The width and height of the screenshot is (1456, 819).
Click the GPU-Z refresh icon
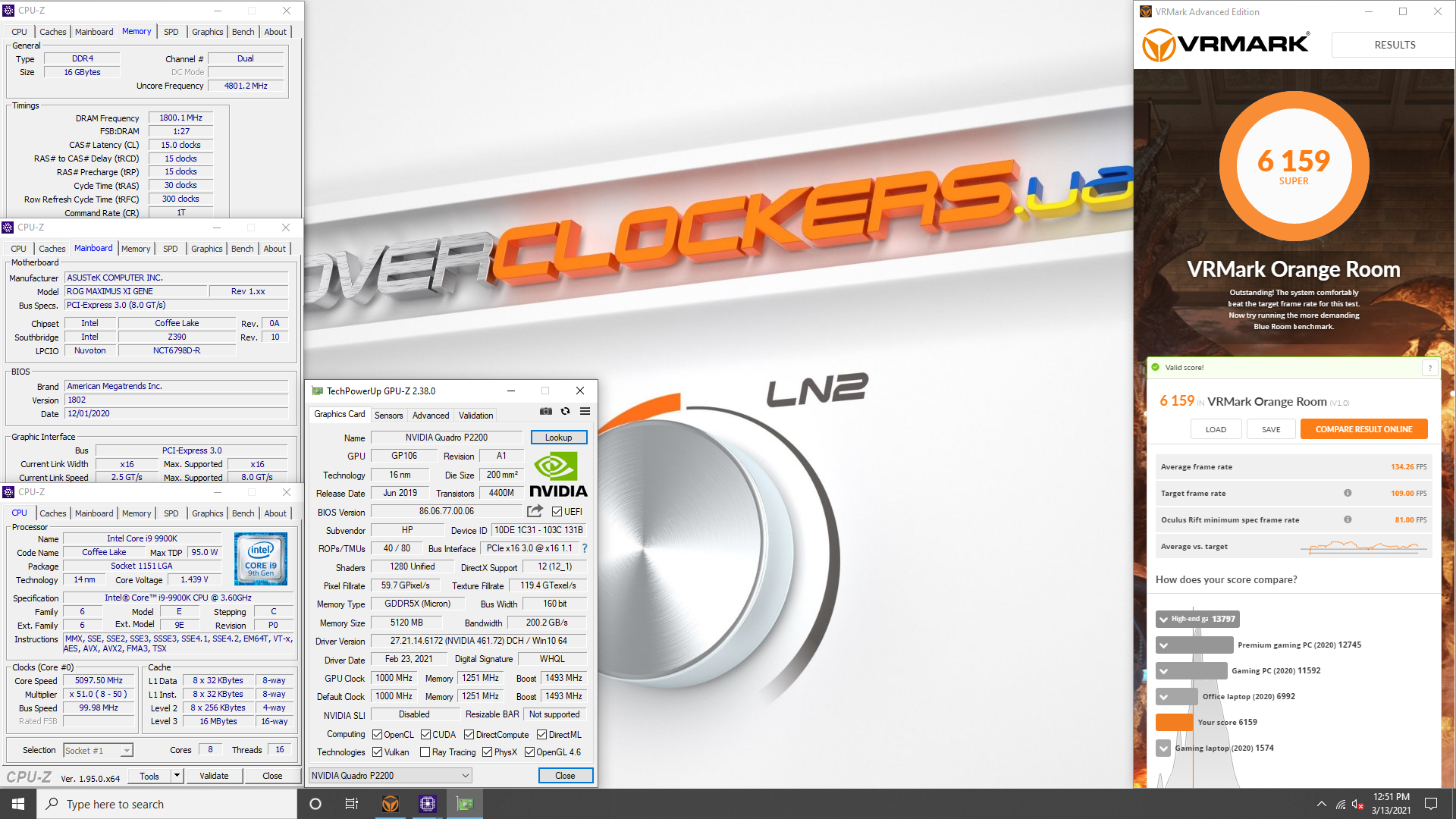pyautogui.click(x=565, y=411)
